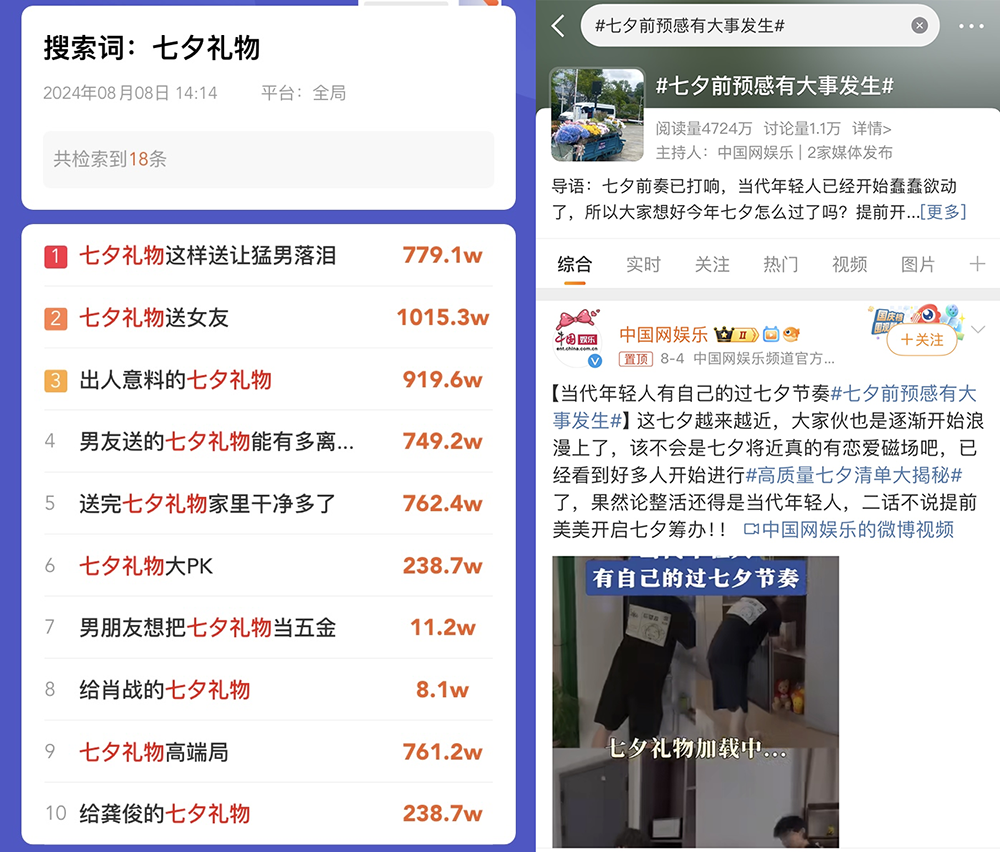Play the 七夕礼物加载中 video

point(695,701)
